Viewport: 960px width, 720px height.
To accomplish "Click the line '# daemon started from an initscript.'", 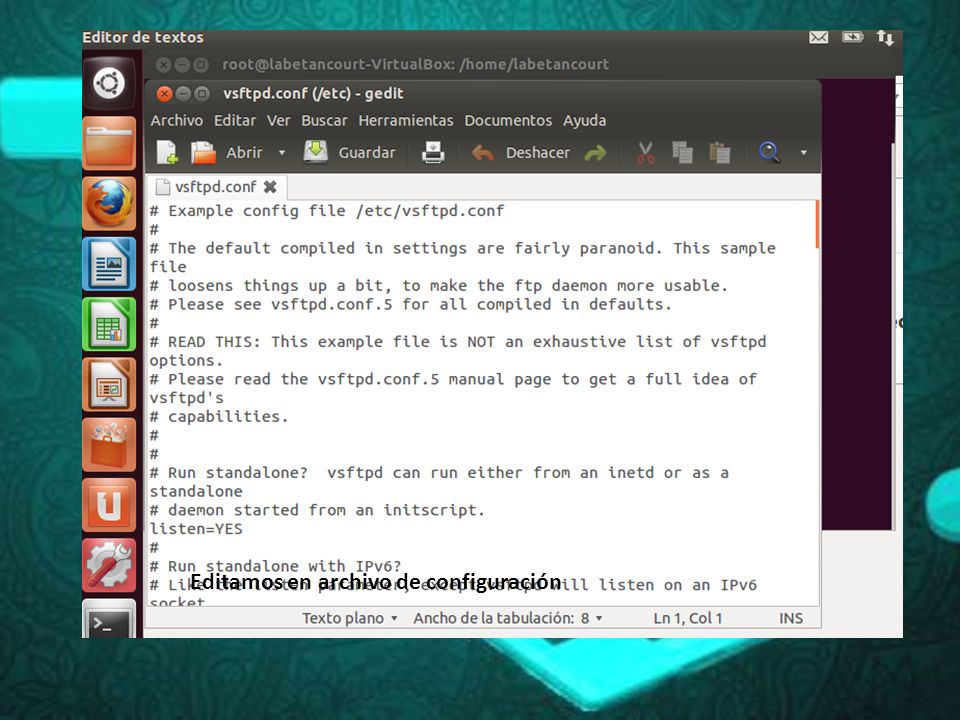I will 317,510.
